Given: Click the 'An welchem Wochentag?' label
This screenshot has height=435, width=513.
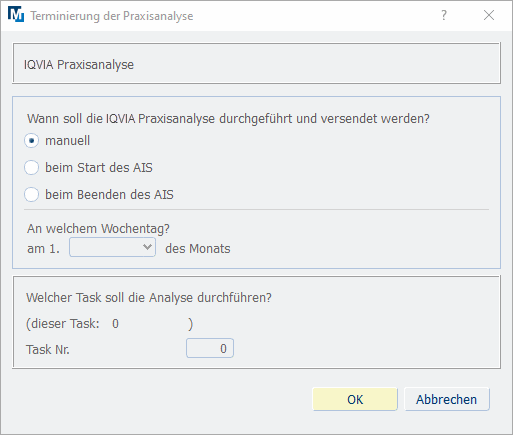Looking at the screenshot, I should (x=98, y=229).
